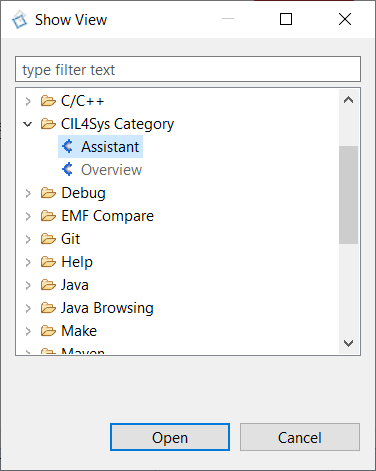Click the Java folder icon
This screenshot has height=471, width=376.
pyautogui.click(x=48, y=285)
